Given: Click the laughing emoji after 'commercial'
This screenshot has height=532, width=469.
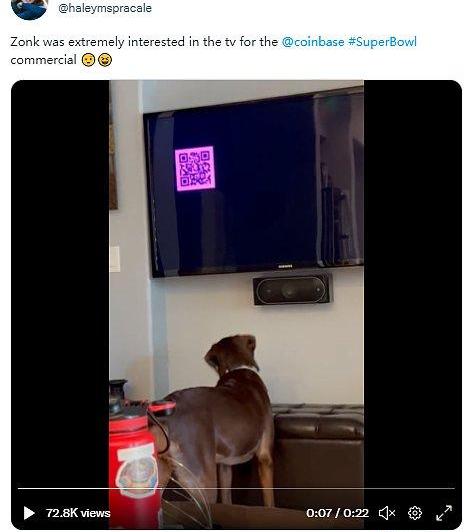Looking at the screenshot, I should click(105, 60).
